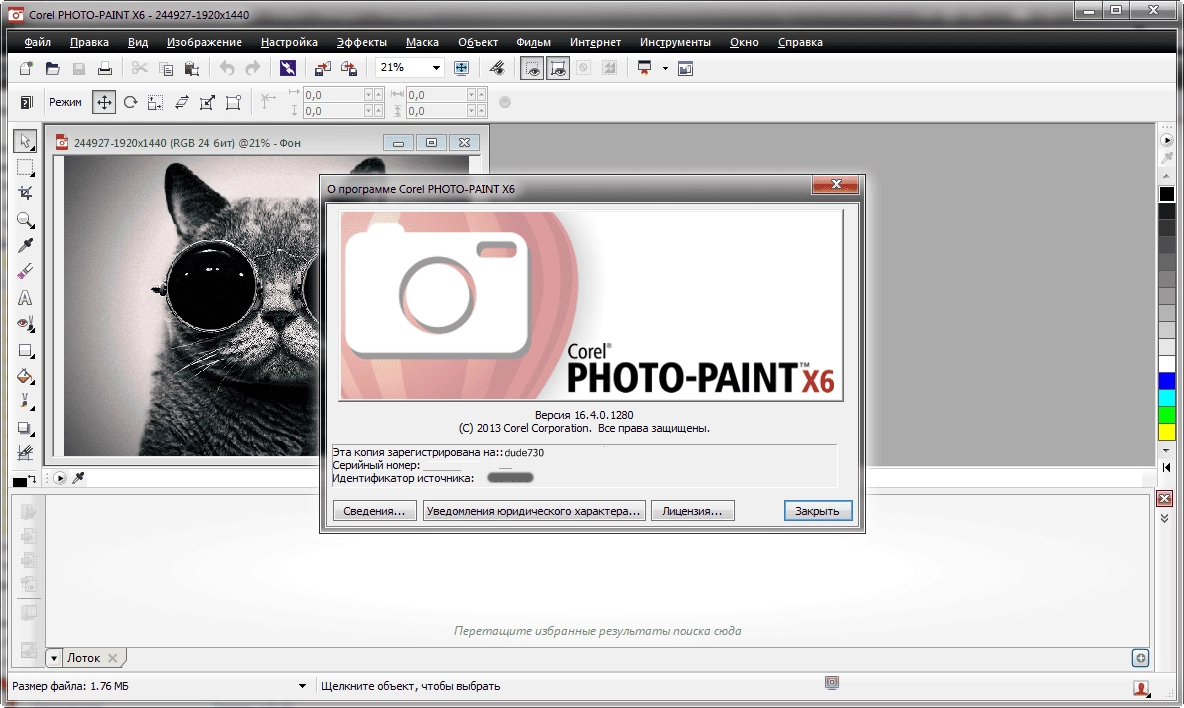This screenshot has height=708, width=1184.
Task: Click the full-screen preview icon next to zoom
Action: click(461, 69)
